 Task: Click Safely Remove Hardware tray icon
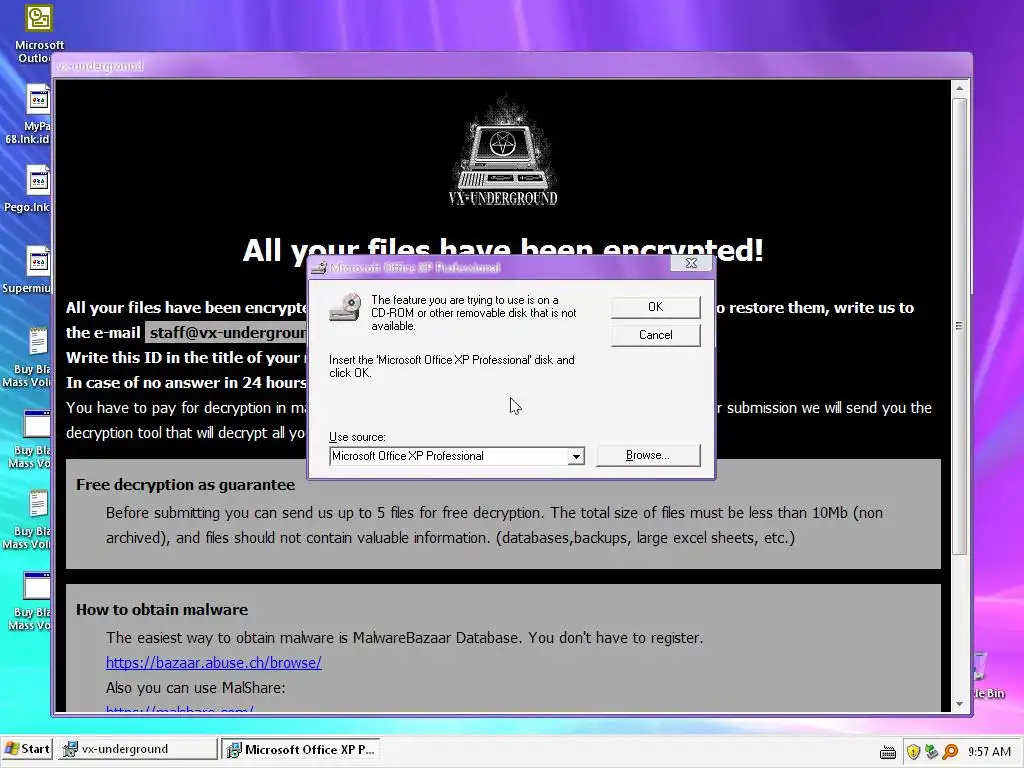931,752
